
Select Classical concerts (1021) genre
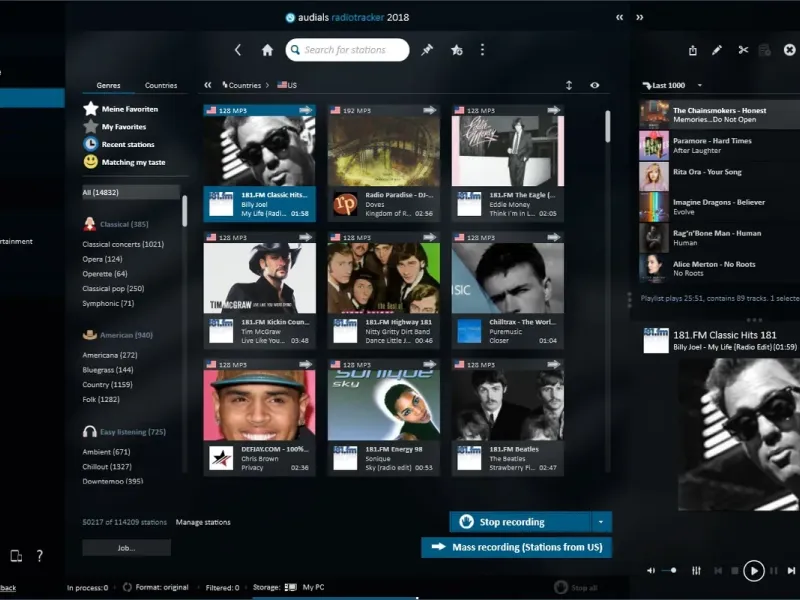123,244
